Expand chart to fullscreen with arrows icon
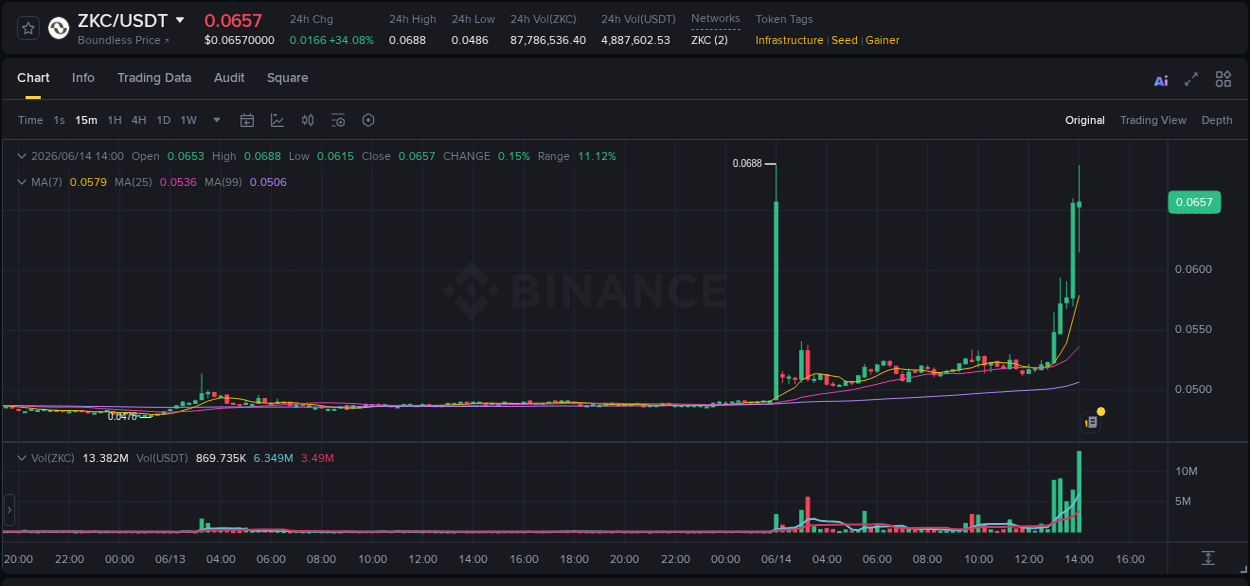 [x=1191, y=79]
